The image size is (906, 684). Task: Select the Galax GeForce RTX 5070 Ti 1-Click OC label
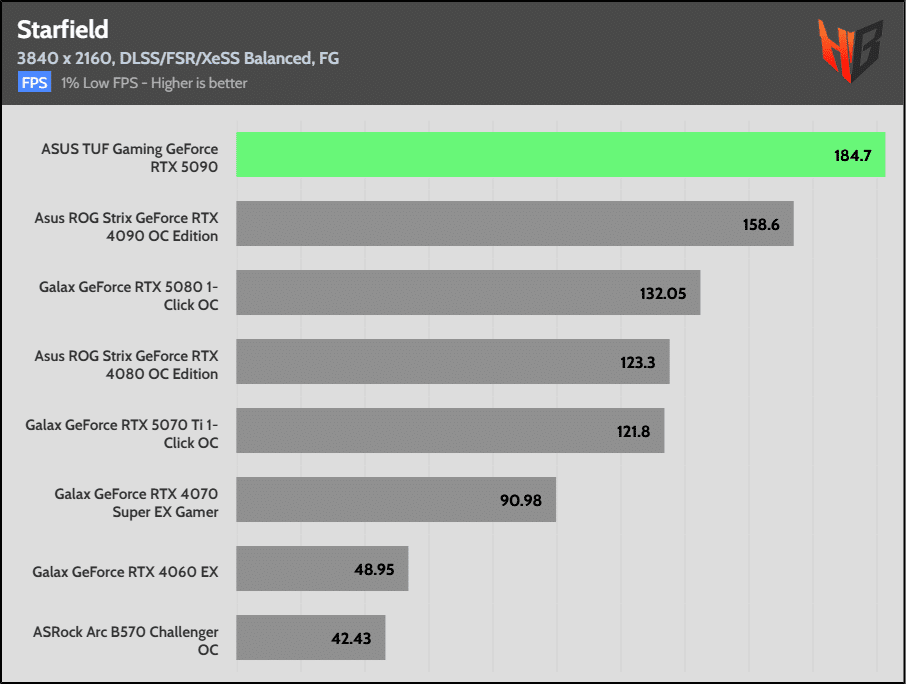[x=121, y=434]
